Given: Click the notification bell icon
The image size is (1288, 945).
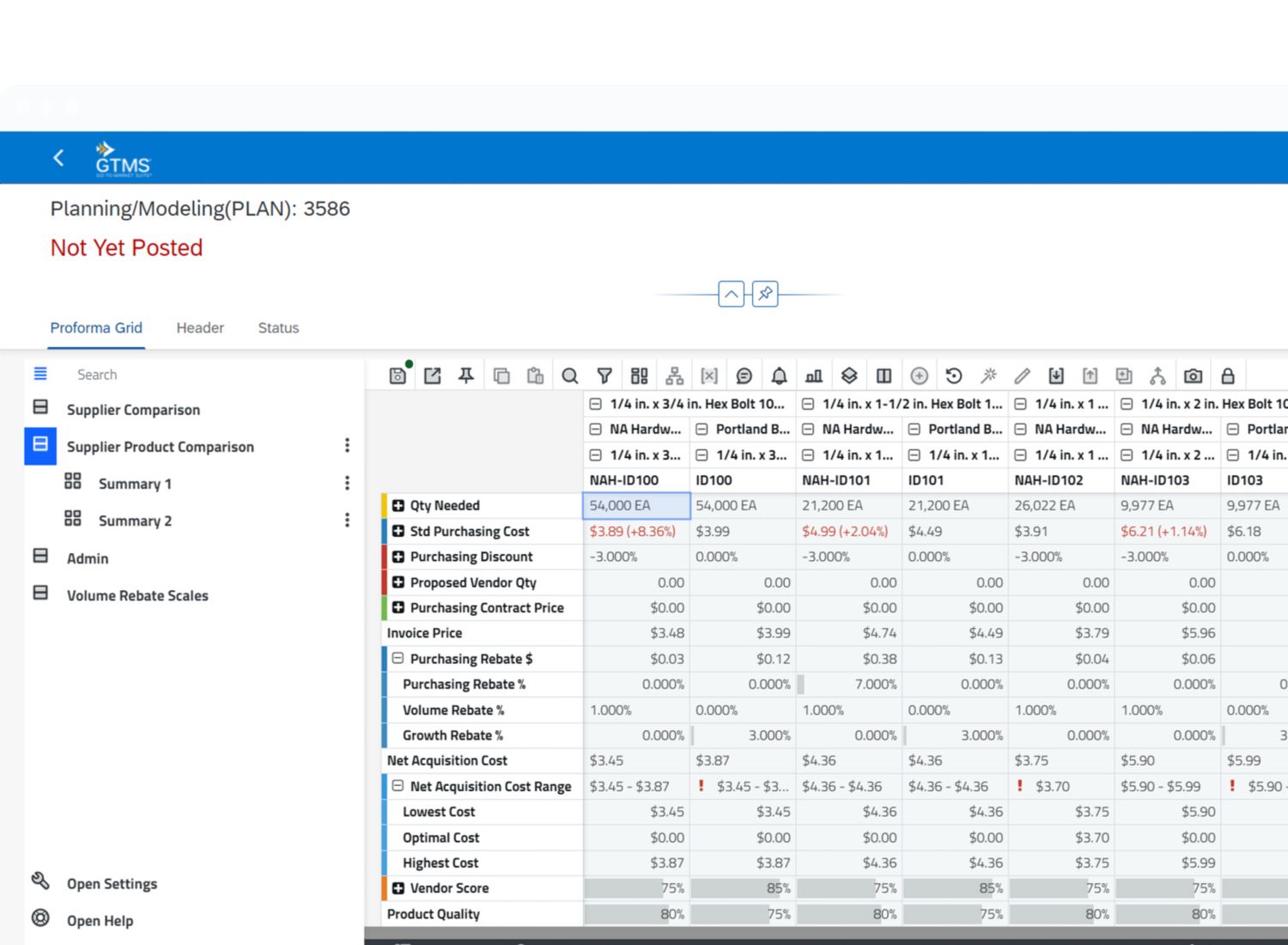Looking at the screenshot, I should coord(779,375).
